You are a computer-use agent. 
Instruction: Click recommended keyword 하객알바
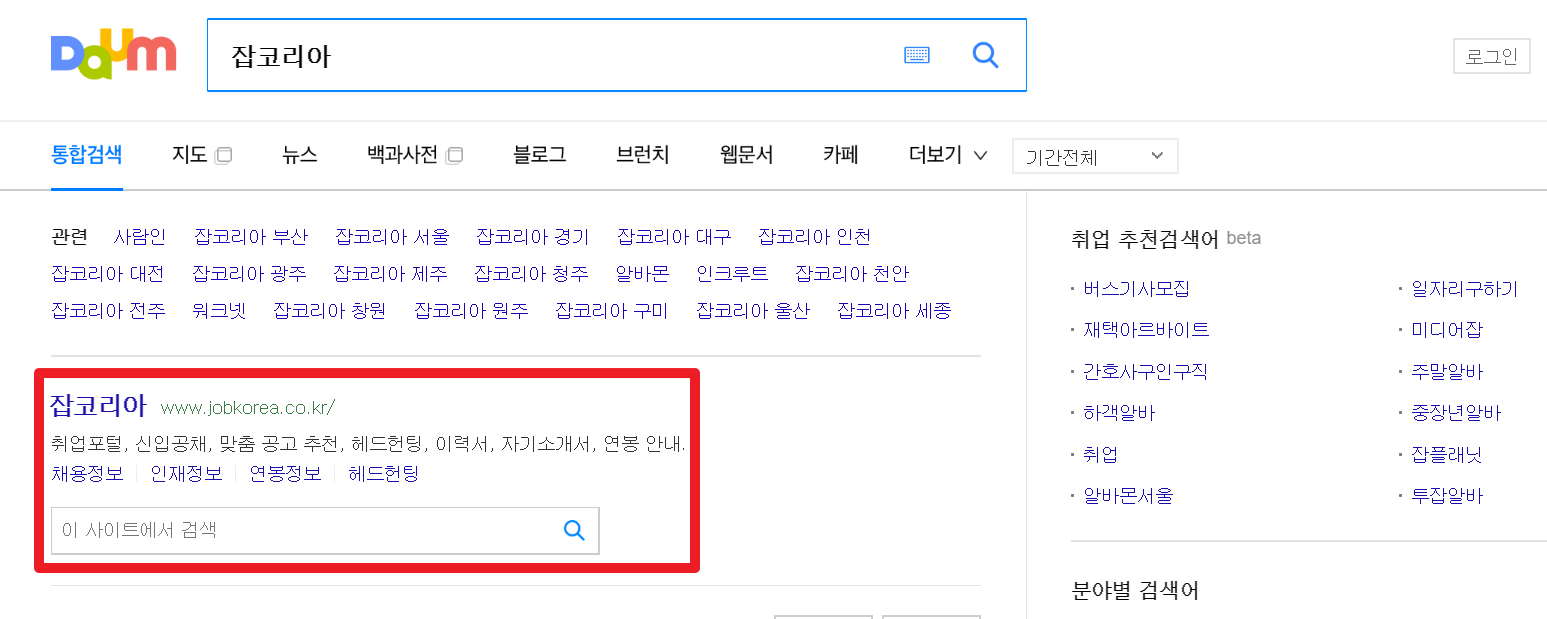(1119, 413)
